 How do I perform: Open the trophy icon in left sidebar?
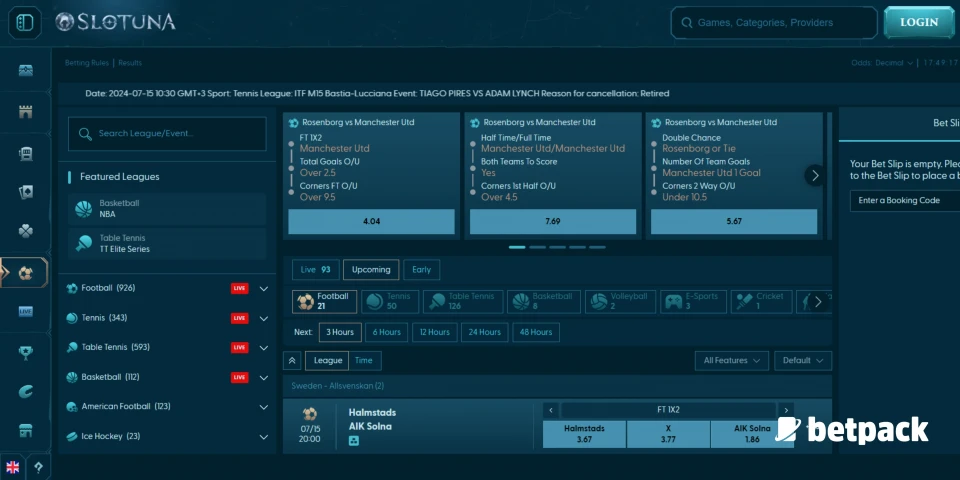tap(26, 352)
